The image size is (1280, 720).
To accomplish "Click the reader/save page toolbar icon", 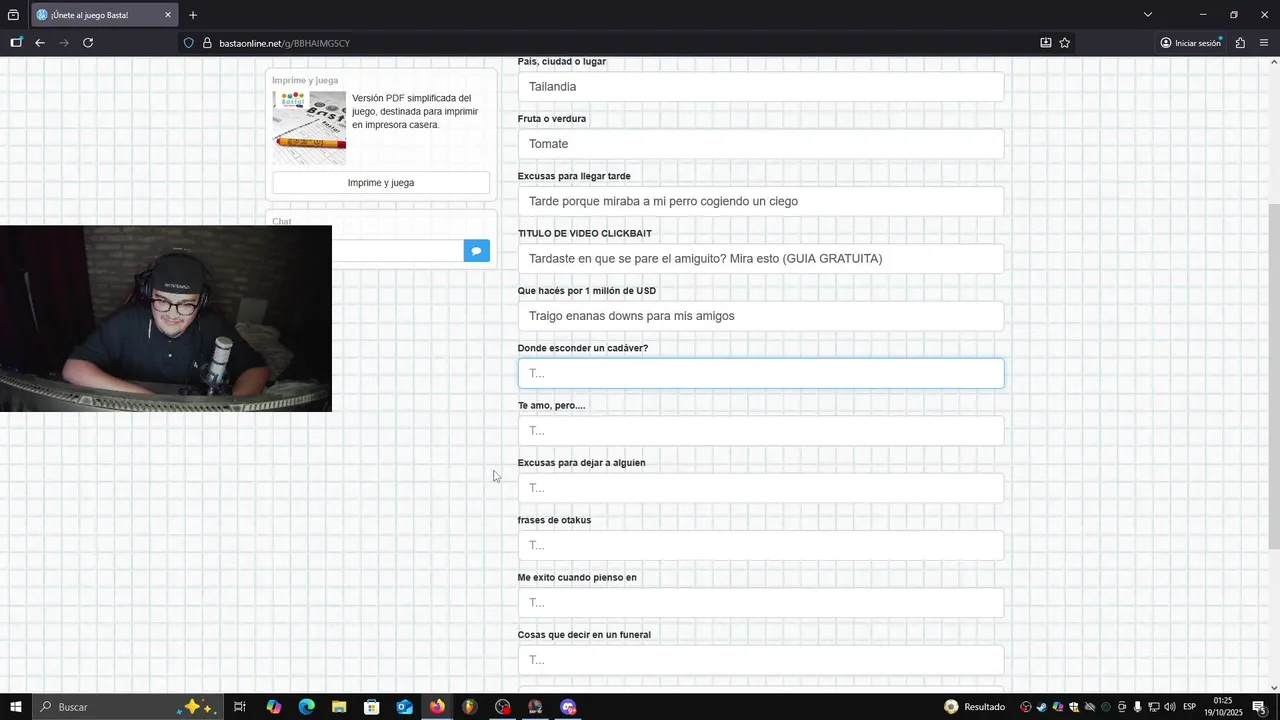I will [1045, 43].
